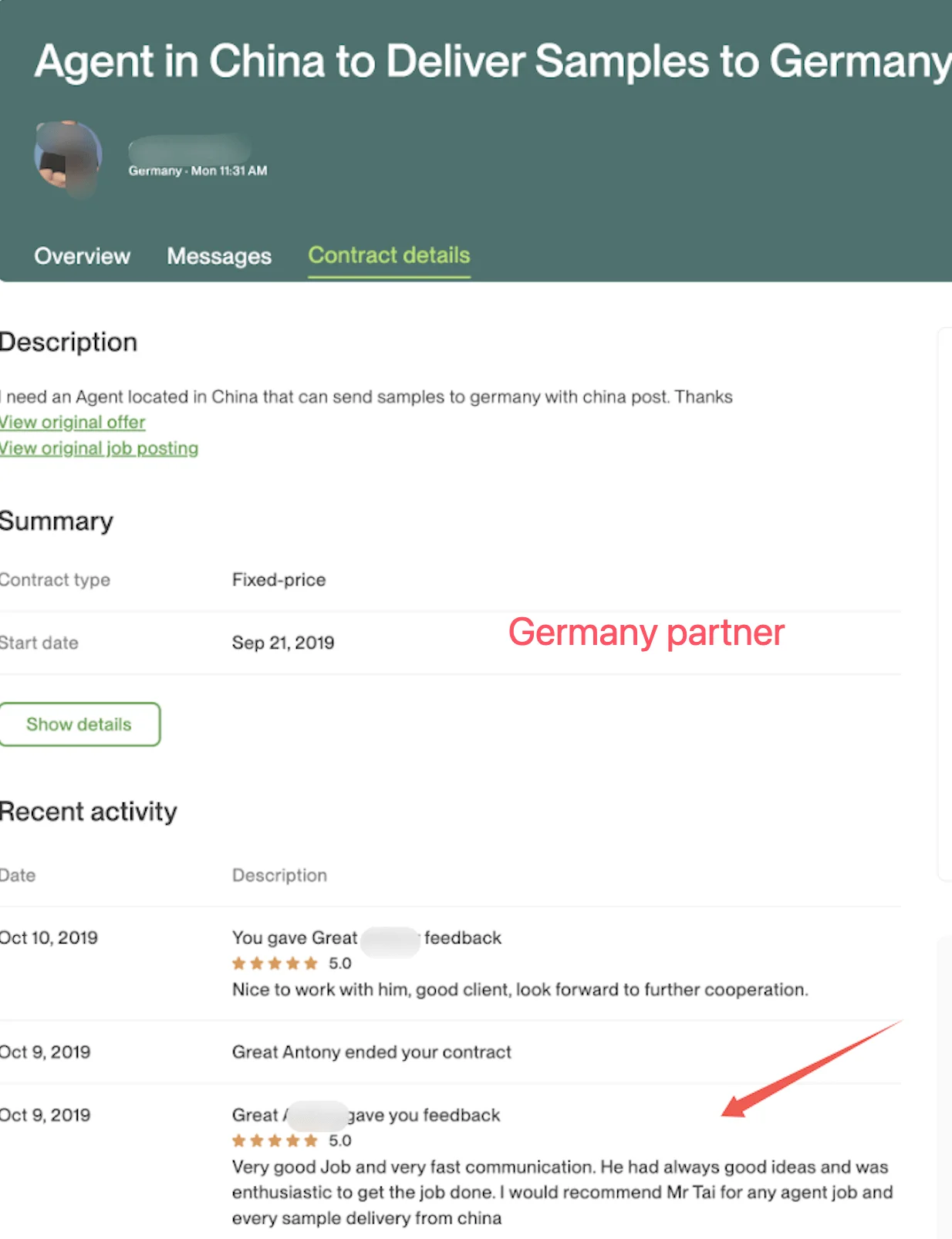The image size is (952, 1239).
Task: Click the Description column header in Recent activity
Action: (279, 875)
